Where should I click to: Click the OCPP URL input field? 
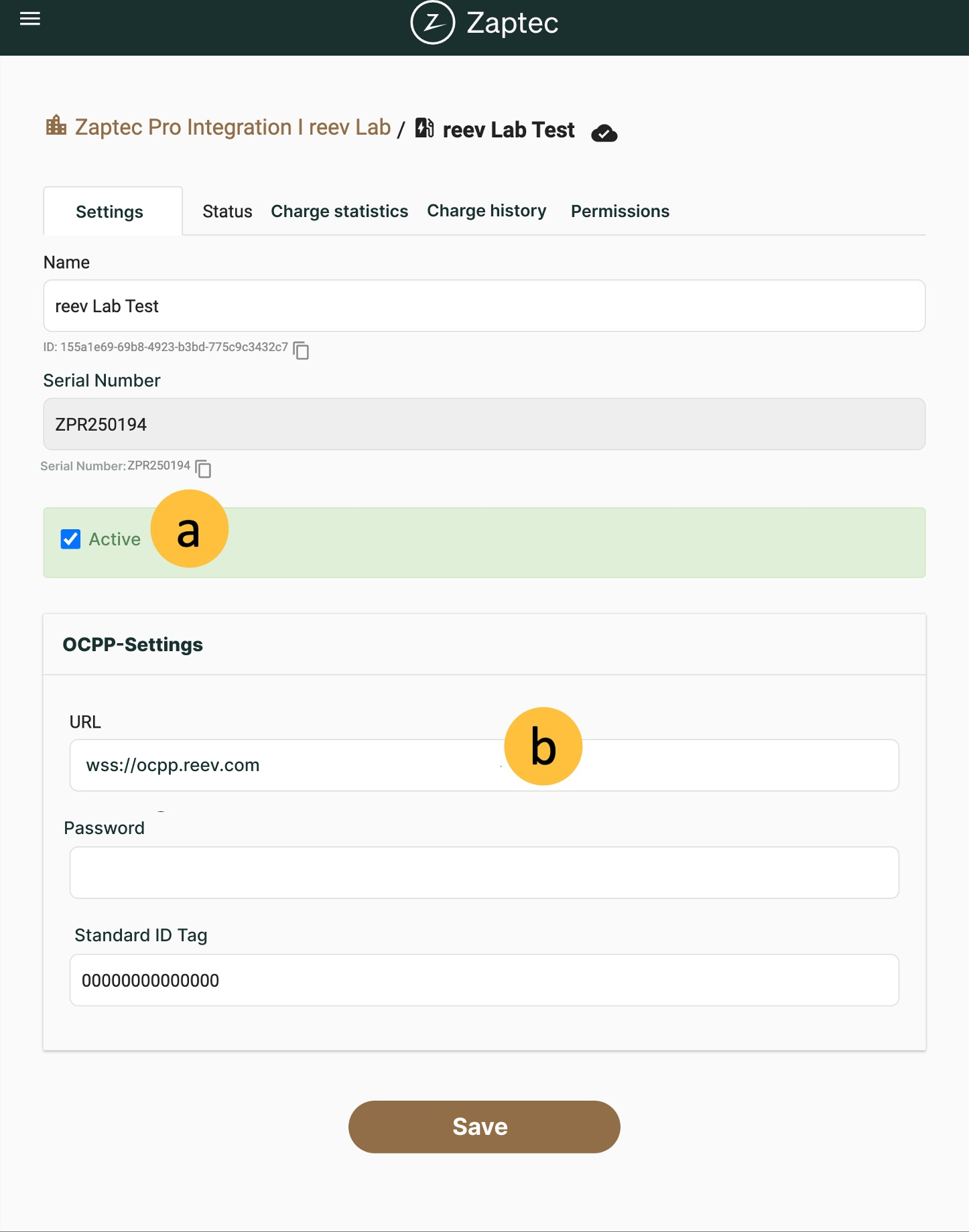484,765
